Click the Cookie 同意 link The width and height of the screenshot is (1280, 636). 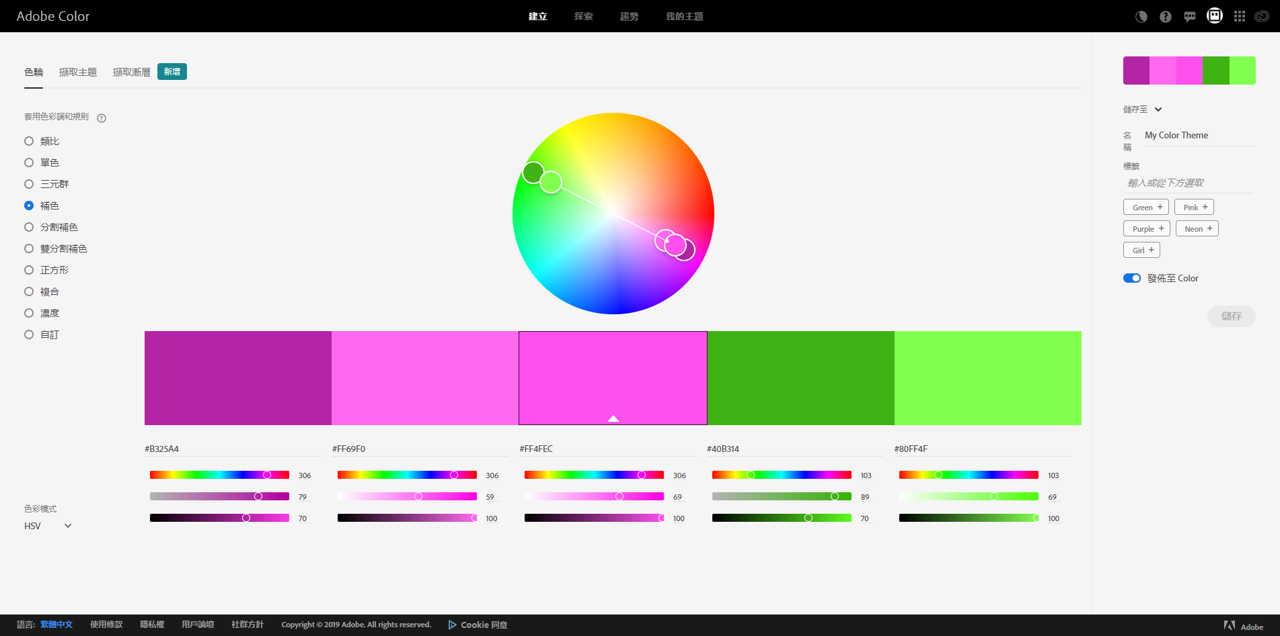pos(484,625)
